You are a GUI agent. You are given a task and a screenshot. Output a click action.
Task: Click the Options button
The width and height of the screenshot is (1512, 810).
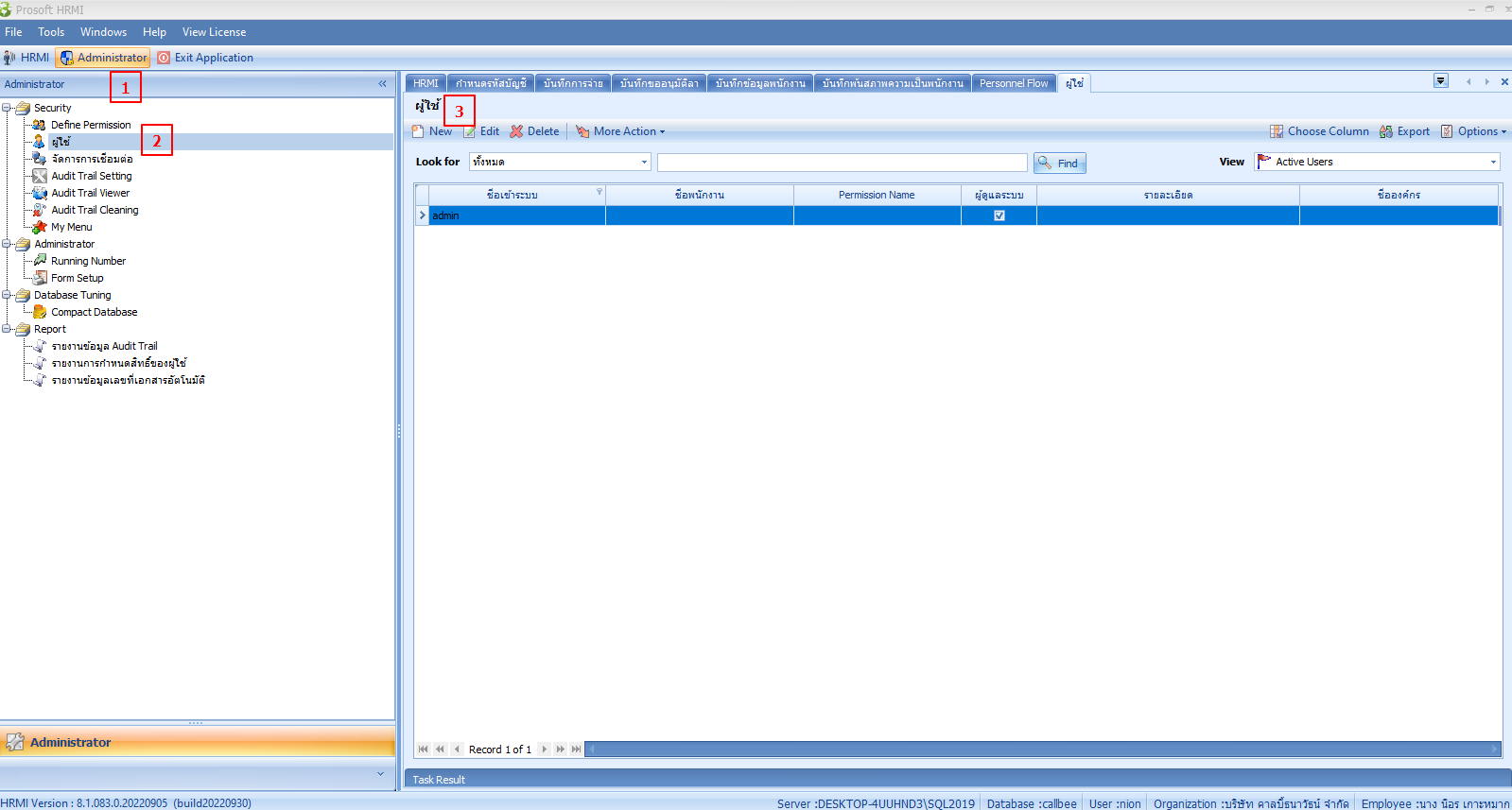click(1473, 131)
